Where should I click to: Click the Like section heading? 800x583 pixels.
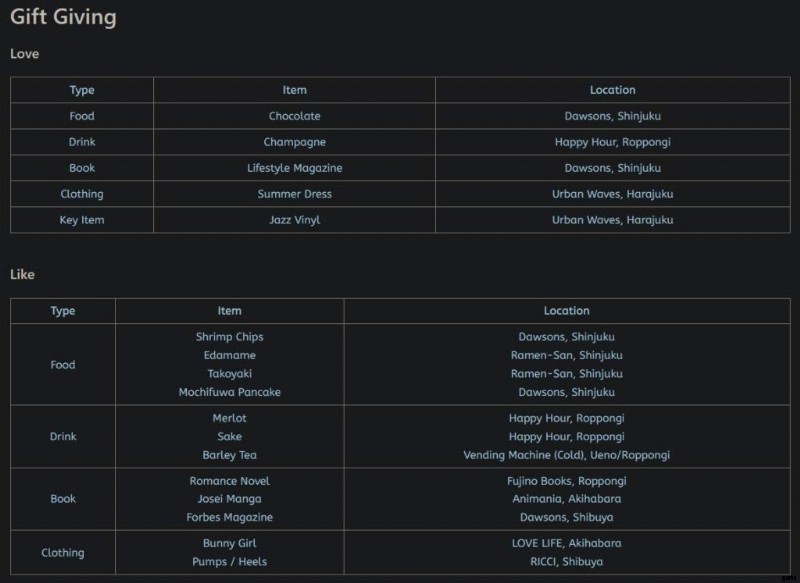tap(22, 274)
